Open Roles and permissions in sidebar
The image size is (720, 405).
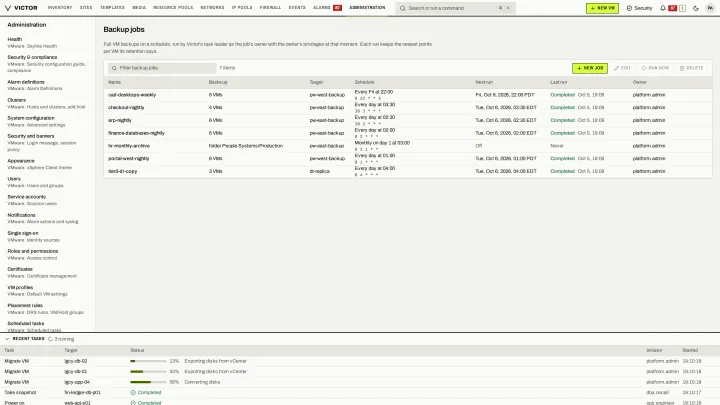pos(47,254)
